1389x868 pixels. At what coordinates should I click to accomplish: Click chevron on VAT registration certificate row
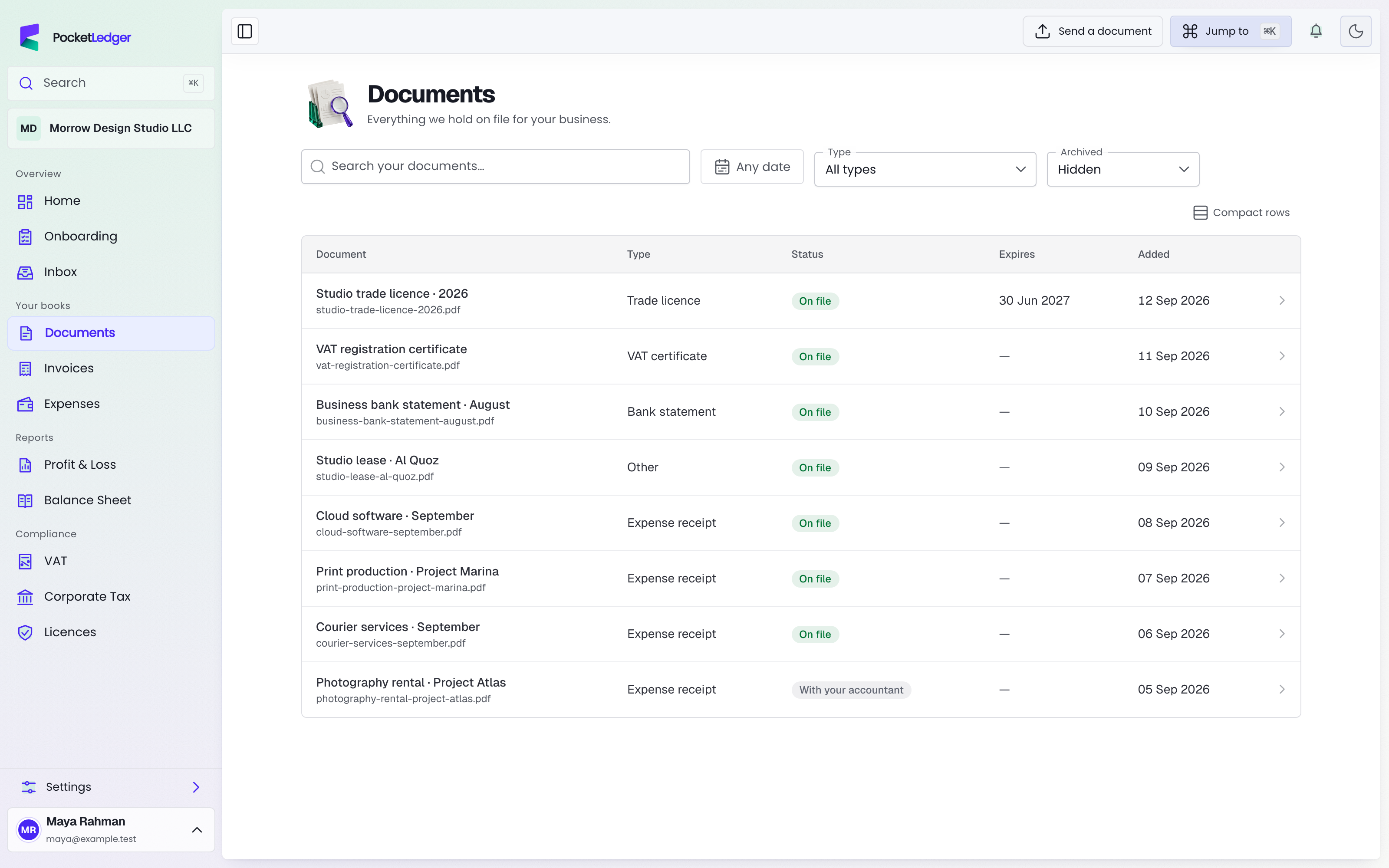tap(1282, 356)
